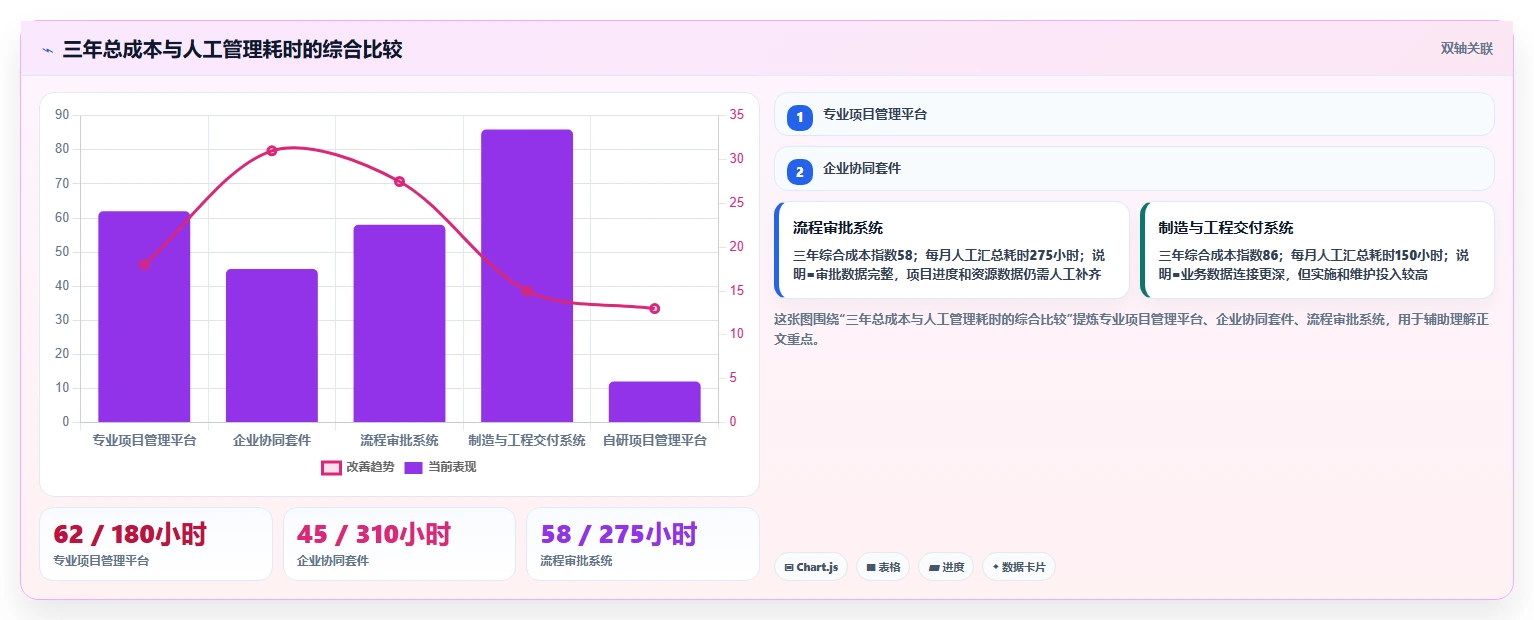
Task: Click the 45 / 310小时 stat card
Action: click(399, 544)
